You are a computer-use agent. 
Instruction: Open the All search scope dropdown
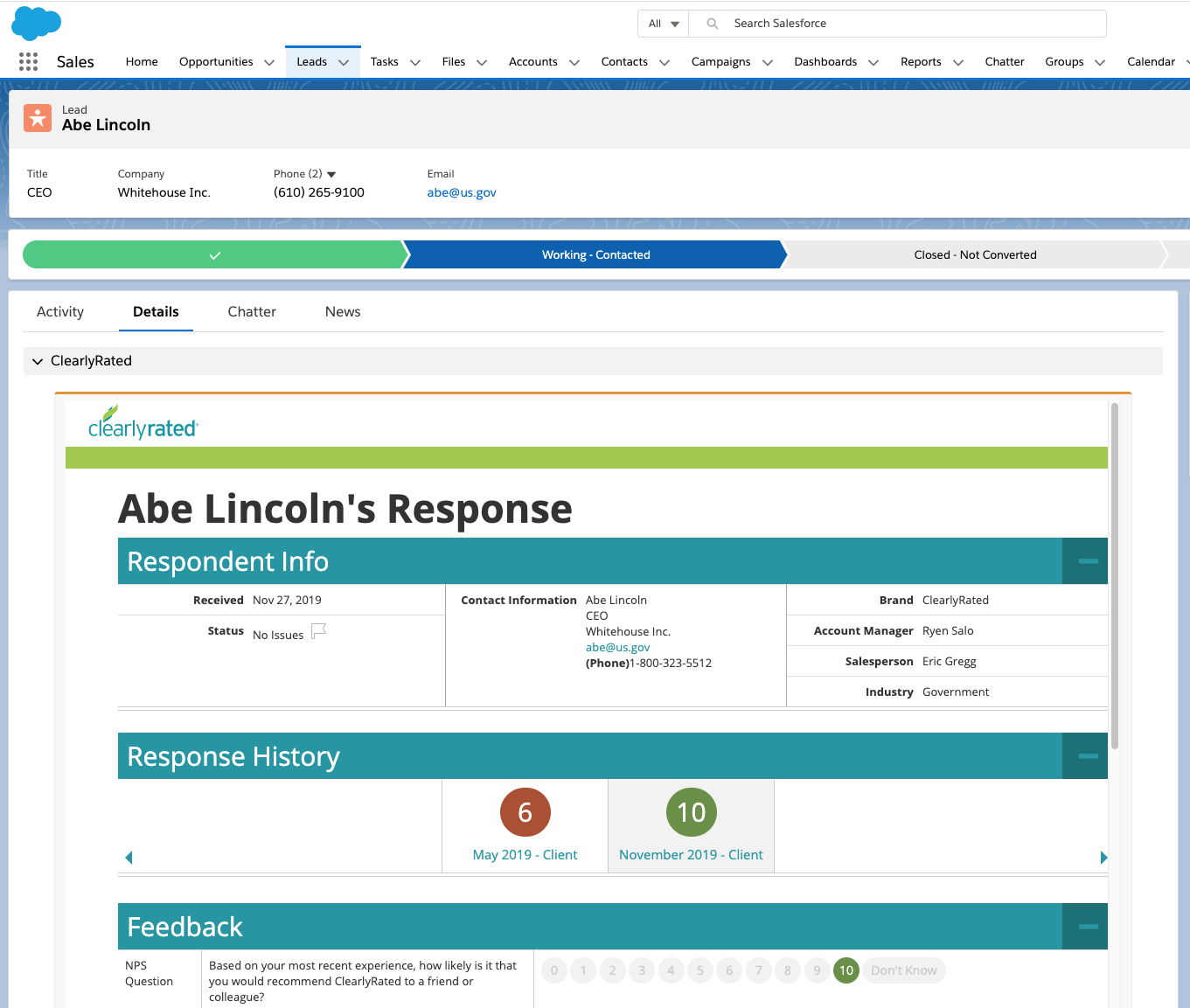664,24
